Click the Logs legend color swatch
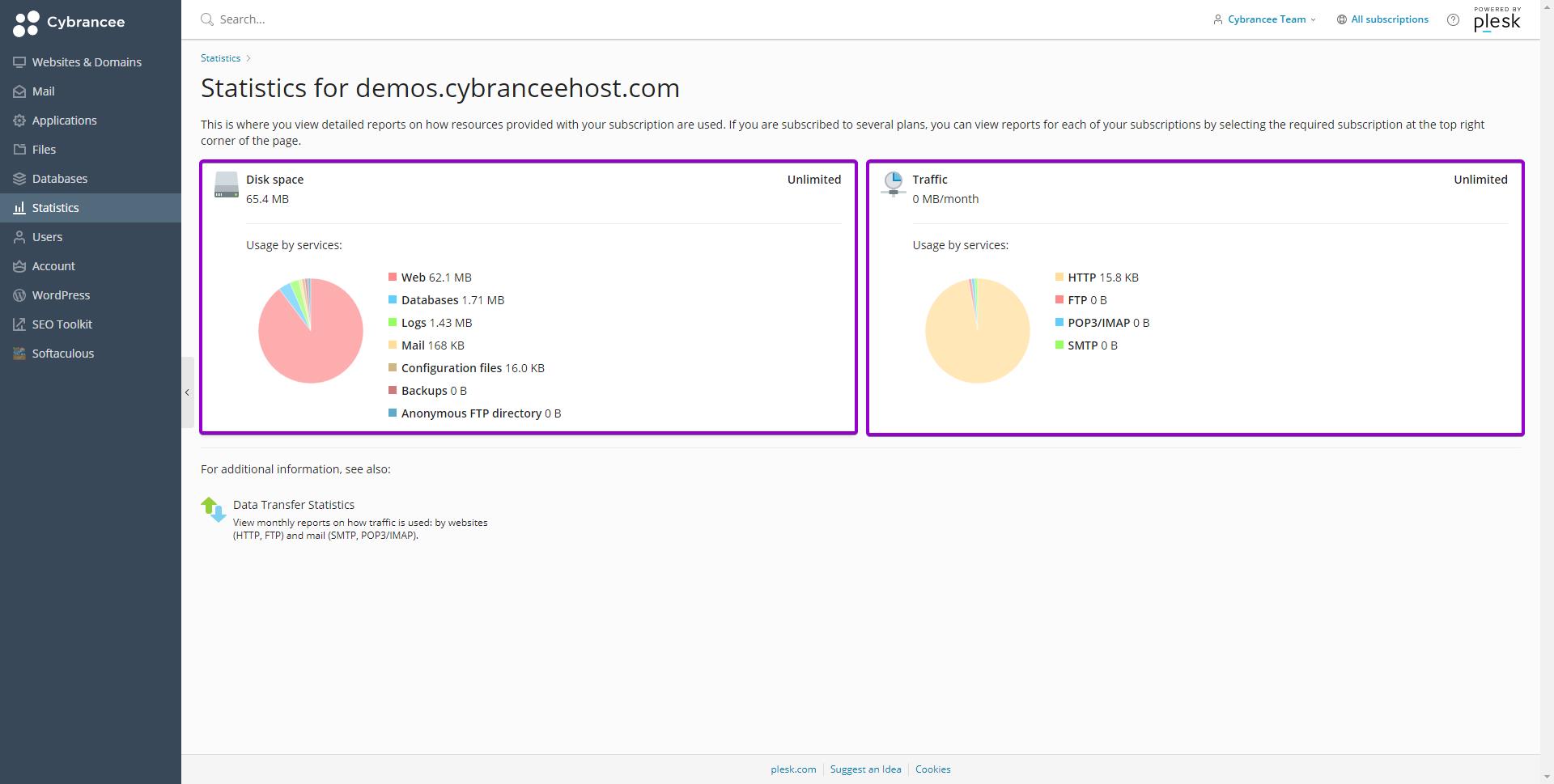The height and width of the screenshot is (784, 1554). point(393,322)
